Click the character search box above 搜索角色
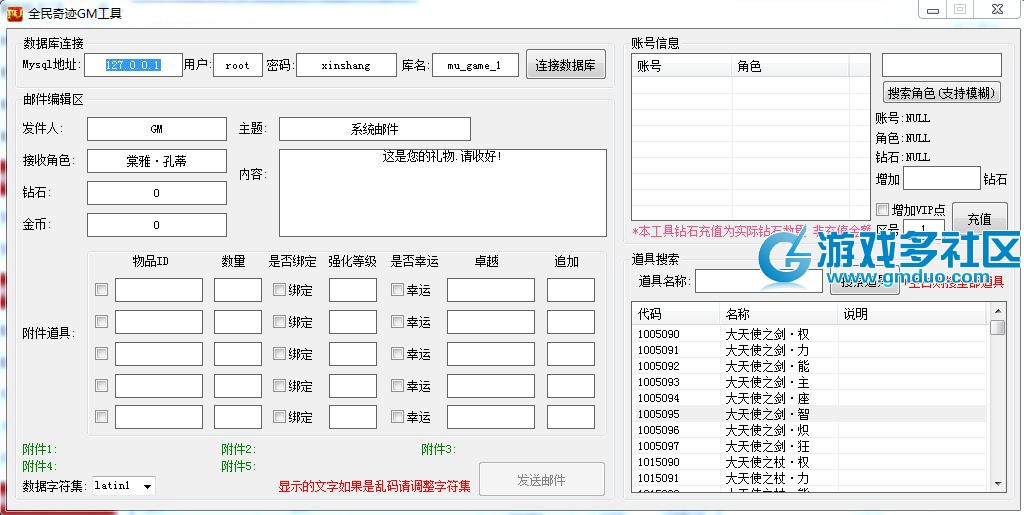Viewport: 1024px width, 515px height. [x=942, y=65]
